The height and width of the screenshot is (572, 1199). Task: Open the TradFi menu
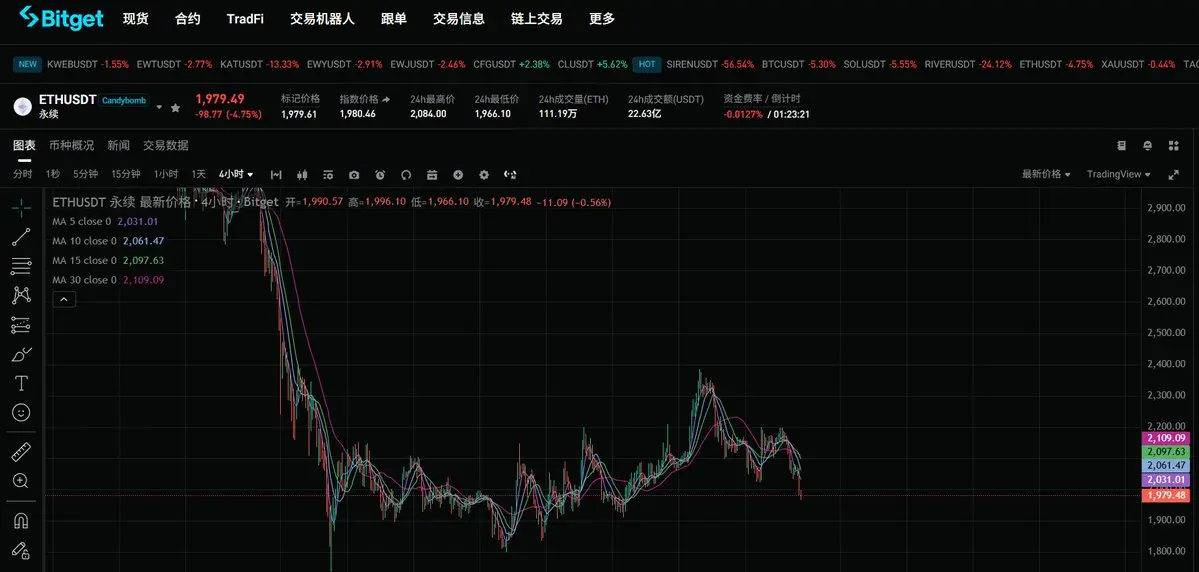point(245,19)
